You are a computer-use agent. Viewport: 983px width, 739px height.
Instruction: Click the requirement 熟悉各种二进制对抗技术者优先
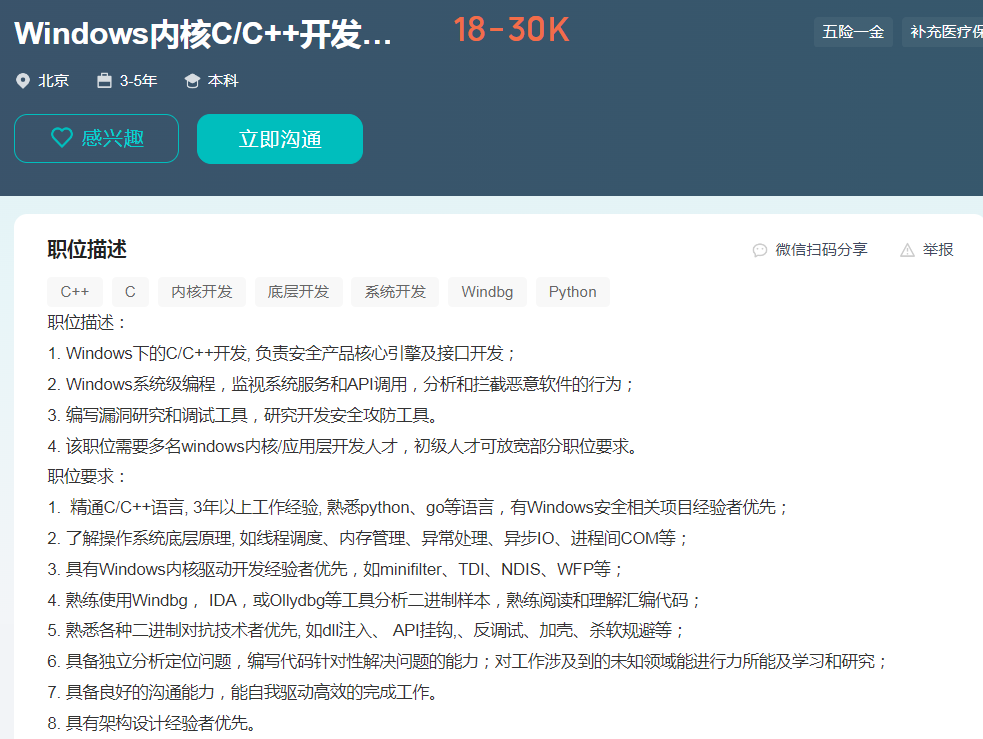point(367,630)
